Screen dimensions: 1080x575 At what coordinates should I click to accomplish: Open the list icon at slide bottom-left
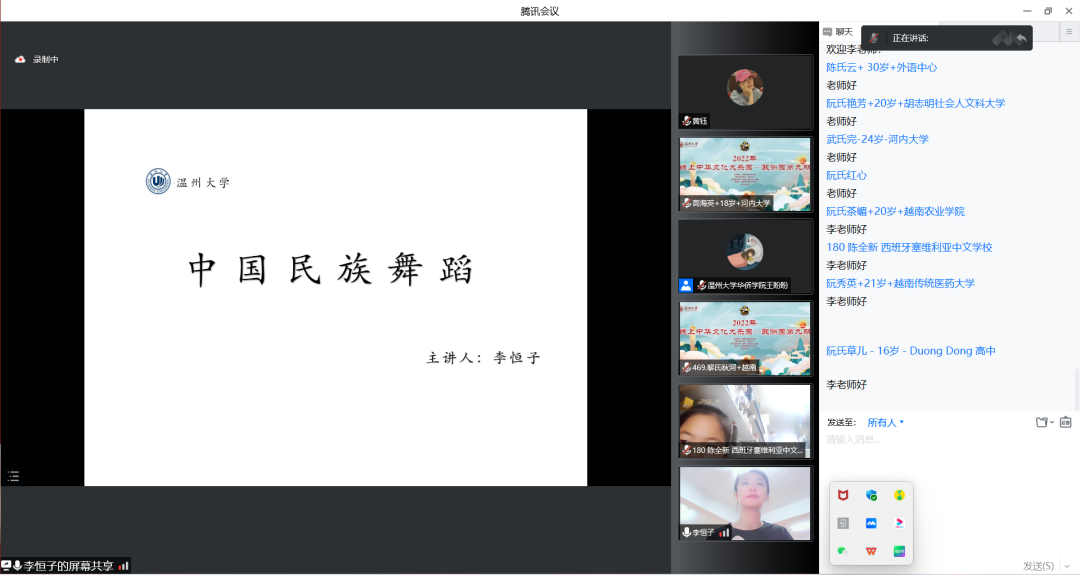pos(14,476)
